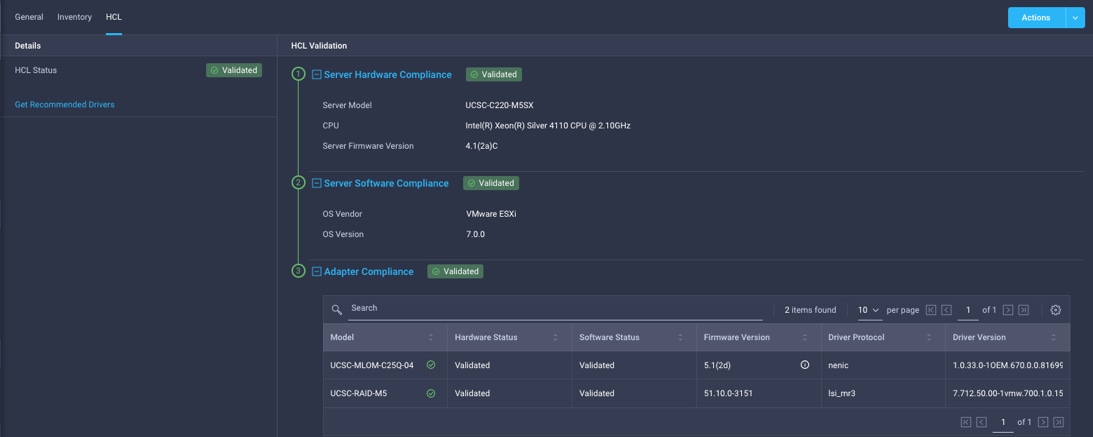
Task: Click step 2 circle in validation timeline
Action: [298, 183]
